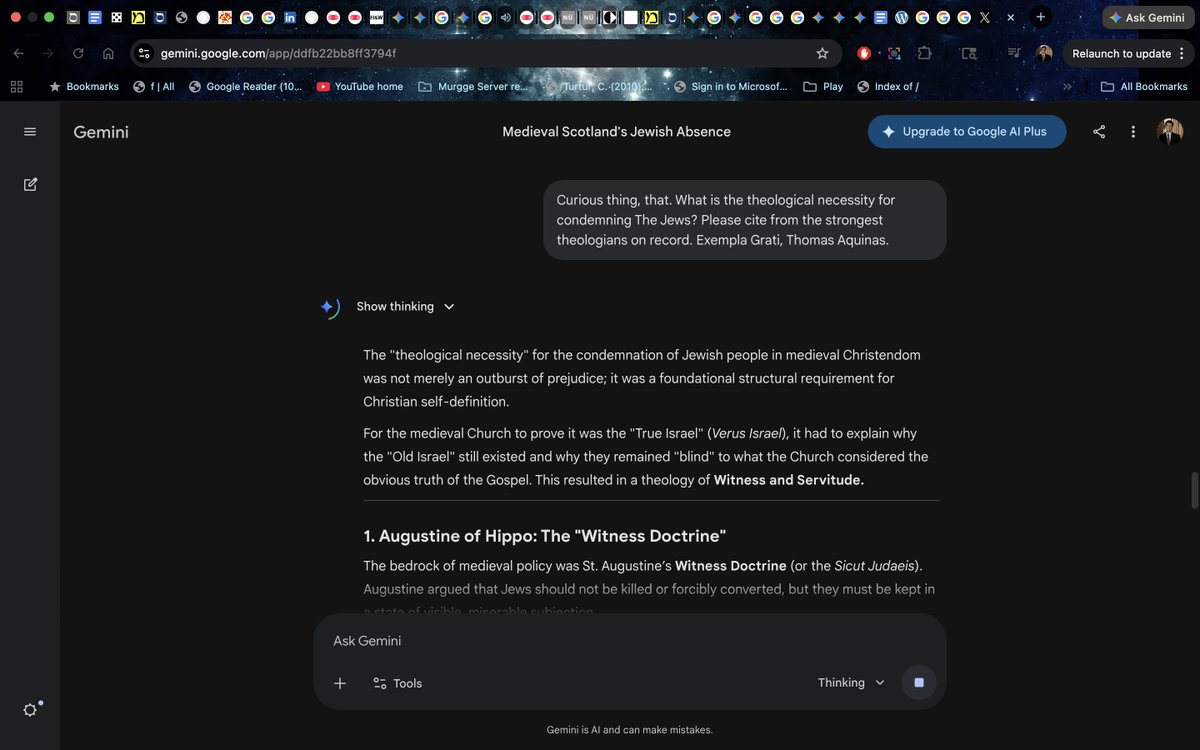
Task: Open the Chrome profile avatar
Action: pyautogui.click(x=1044, y=54)
